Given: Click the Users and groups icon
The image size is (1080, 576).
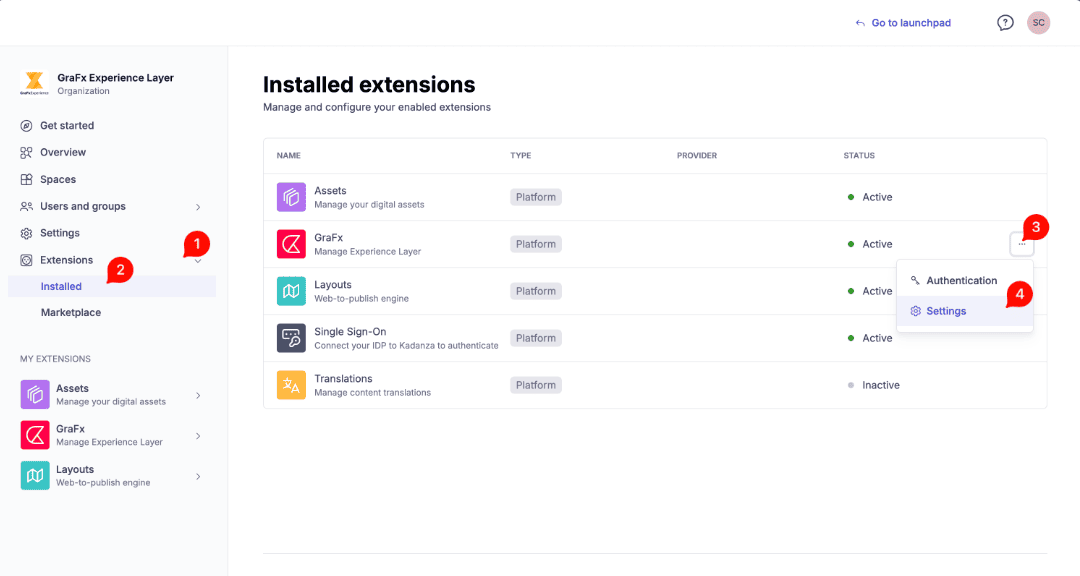Looking at the screenshot, I should 26,206.
